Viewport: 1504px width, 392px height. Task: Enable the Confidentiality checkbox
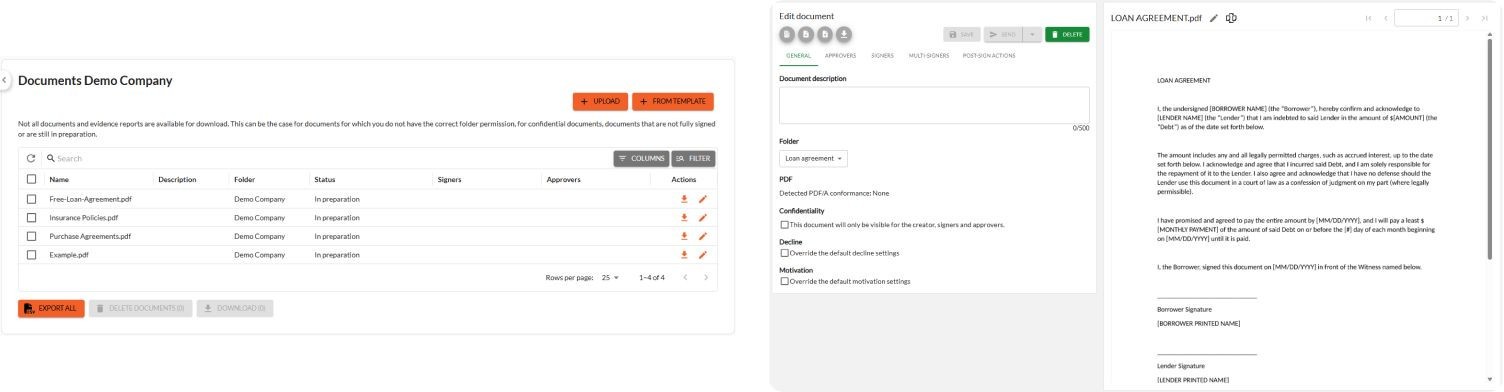click(x=784, y=224)
